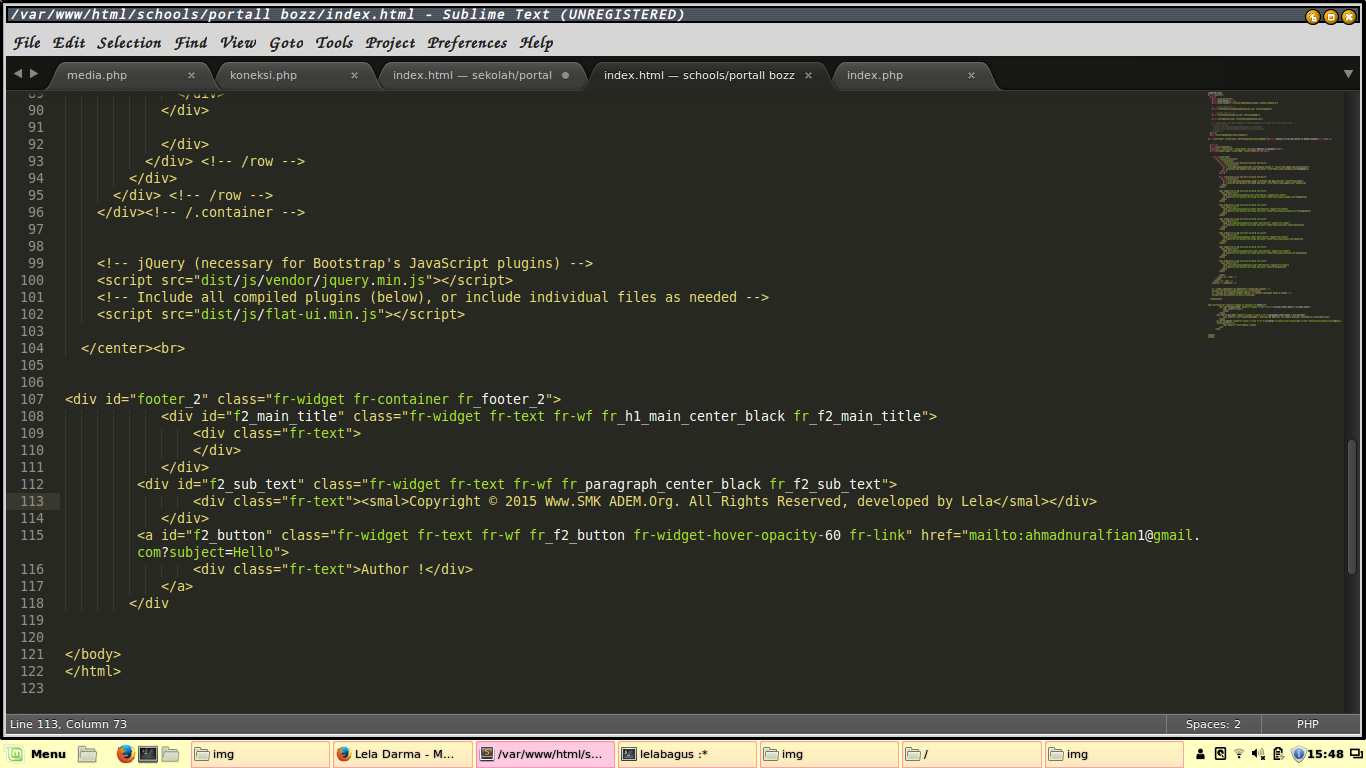Click line number 107 in the gutter
The height and width of the screenshot is (768, 1366).
click(32, 399)
